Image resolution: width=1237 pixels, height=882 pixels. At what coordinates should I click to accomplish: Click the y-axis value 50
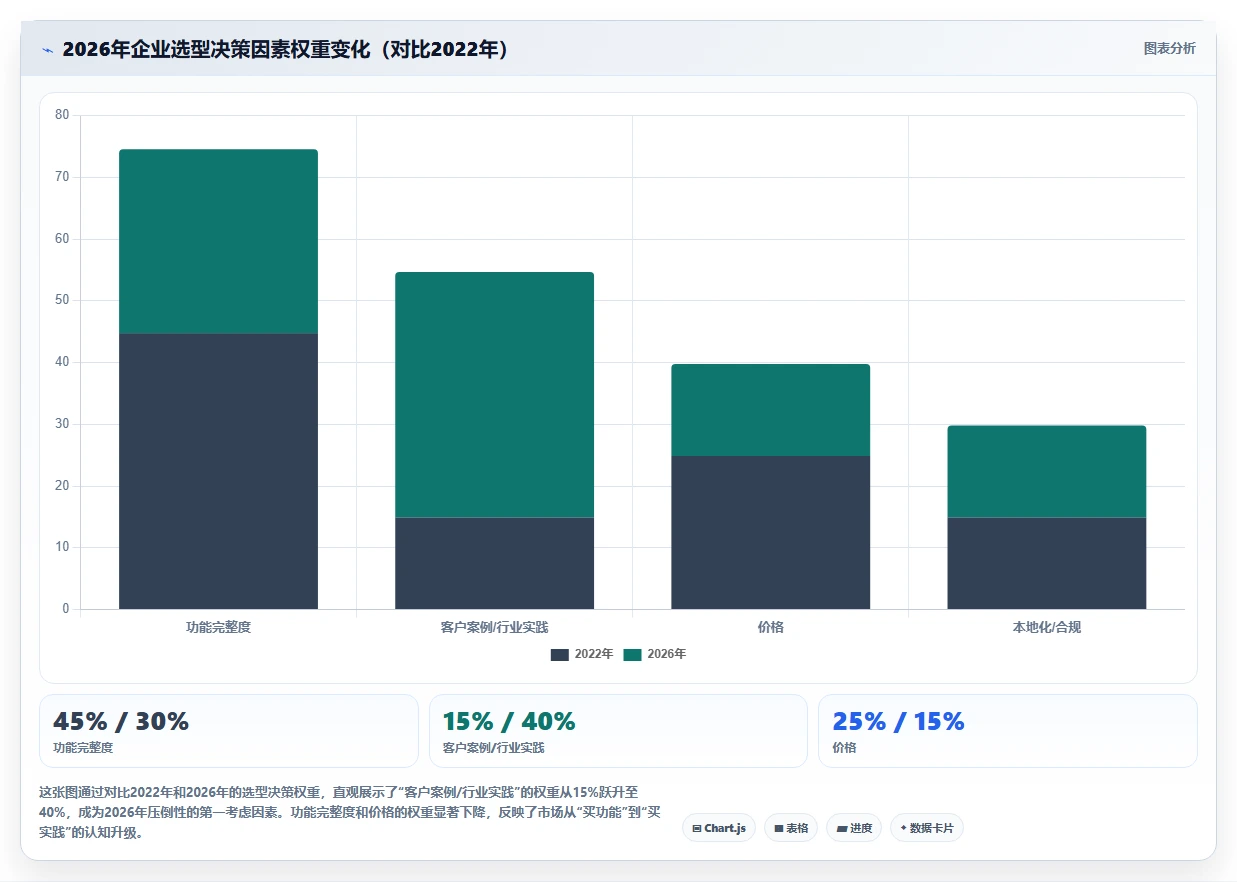pyautogui.click(x=62, y=300)
